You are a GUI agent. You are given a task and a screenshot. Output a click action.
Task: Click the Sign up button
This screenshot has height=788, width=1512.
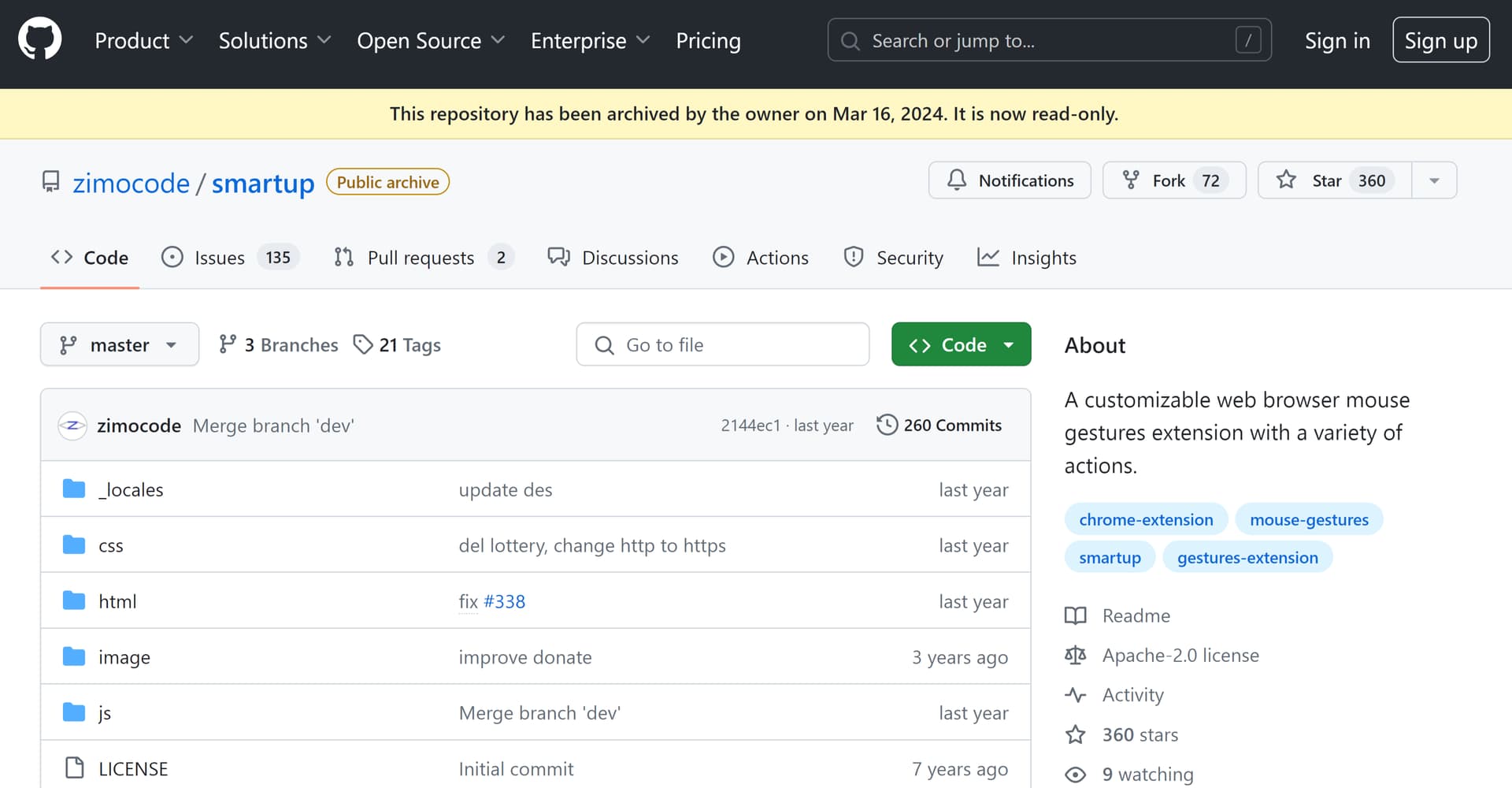tap(1440, 40)
